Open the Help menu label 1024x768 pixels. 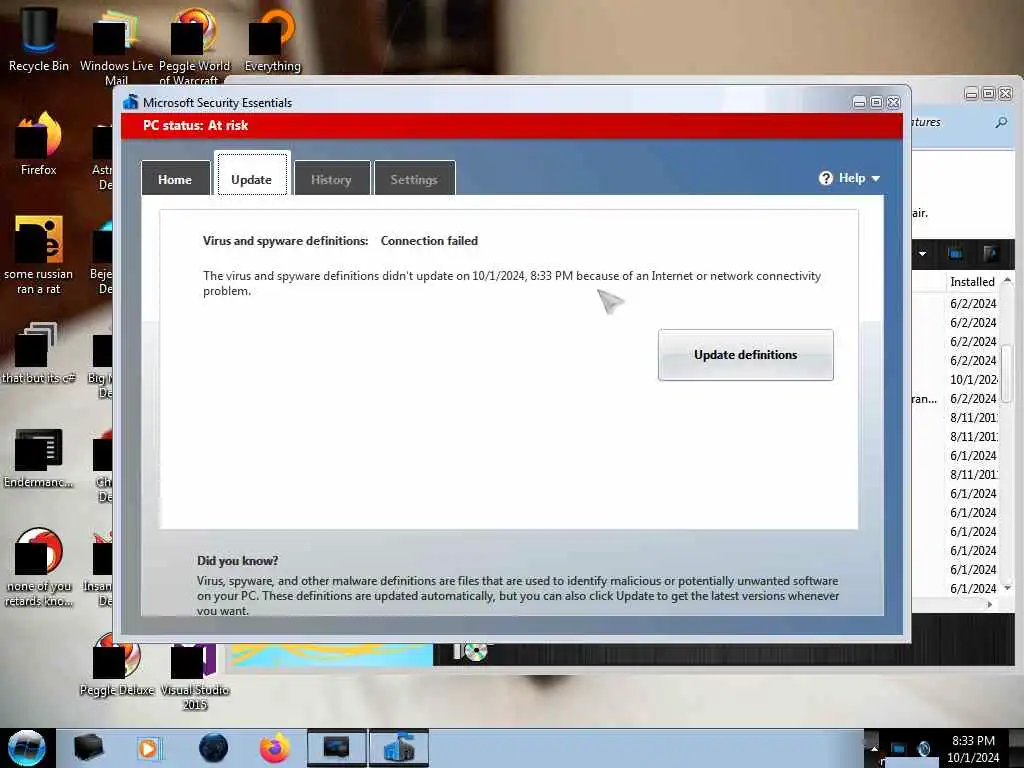(852, 178)
